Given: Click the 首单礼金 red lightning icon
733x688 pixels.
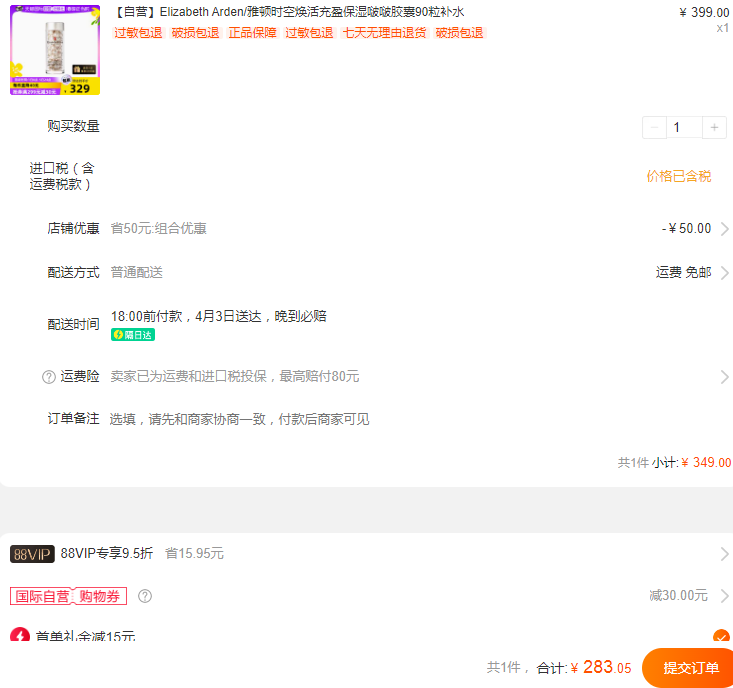Looking at the screenshot, I should 20,634.
